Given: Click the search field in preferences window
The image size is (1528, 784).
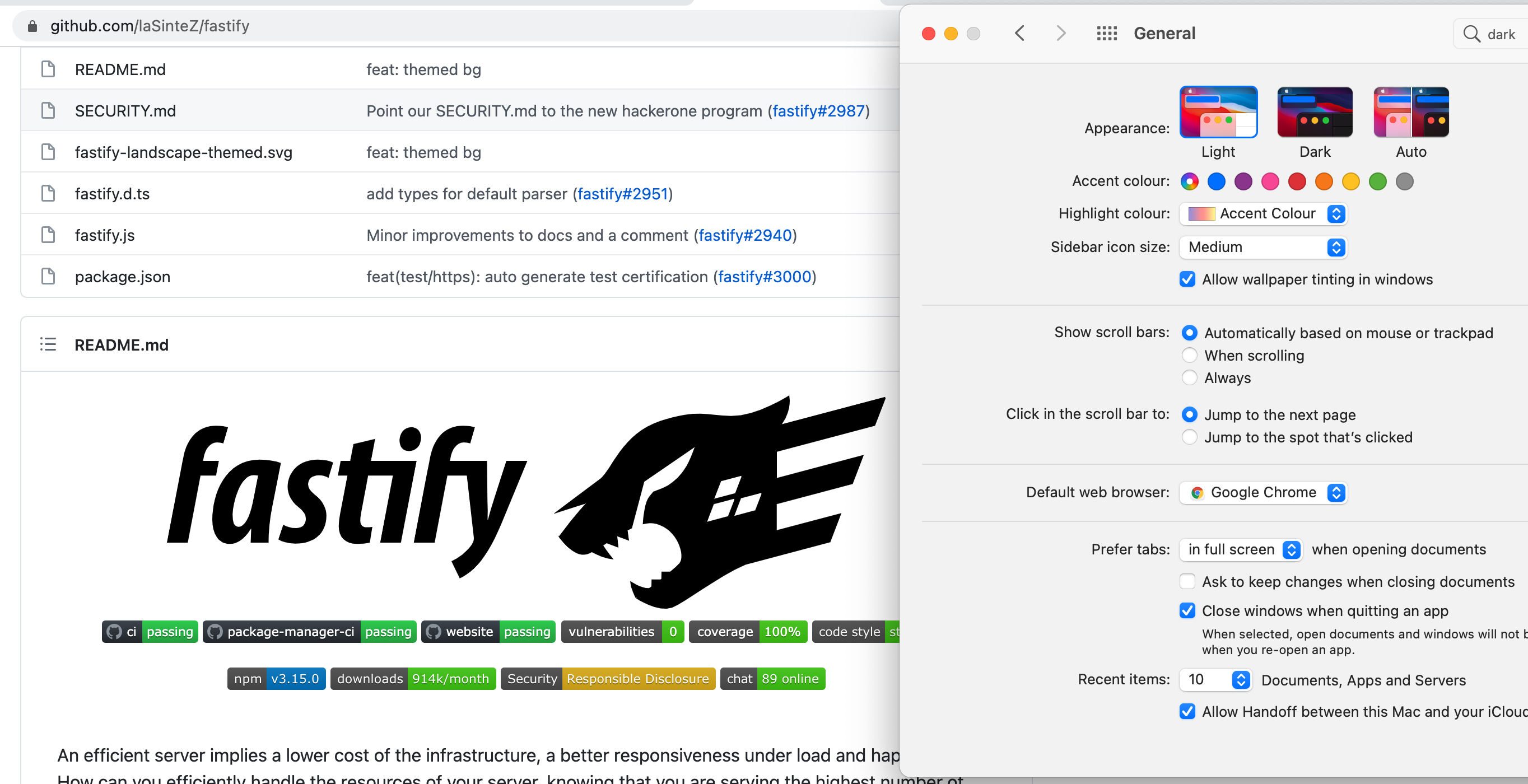Looking at the screenshot, I should click(1495, 34).
